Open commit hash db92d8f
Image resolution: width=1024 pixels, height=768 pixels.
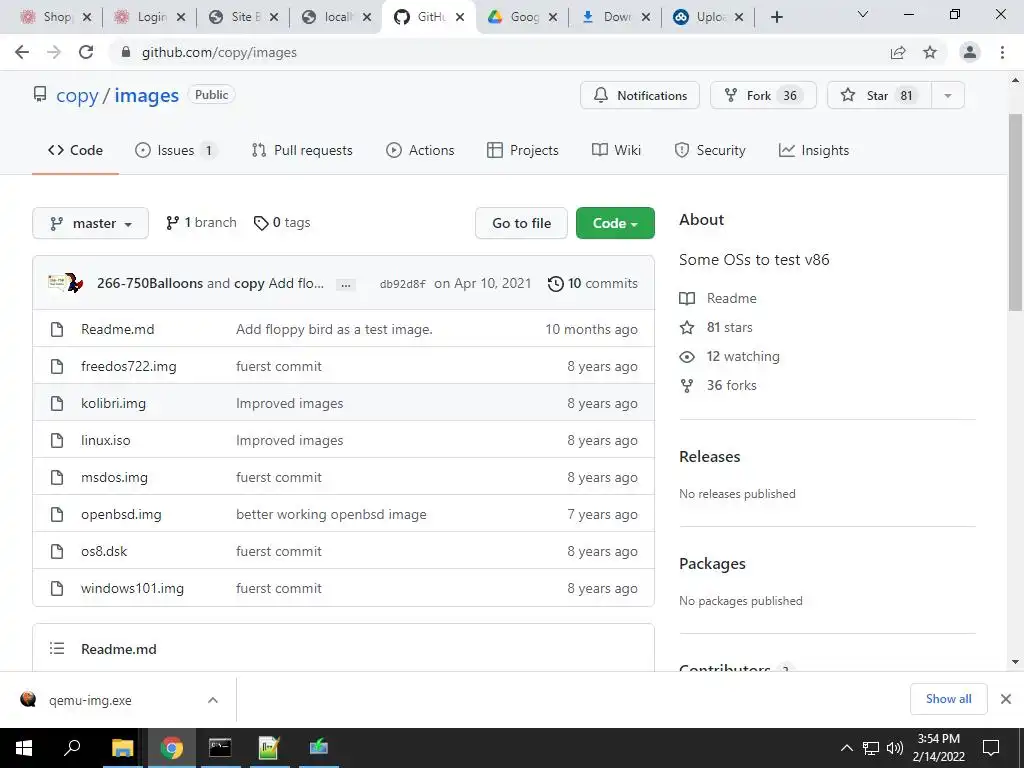click(x=402, y=284)
